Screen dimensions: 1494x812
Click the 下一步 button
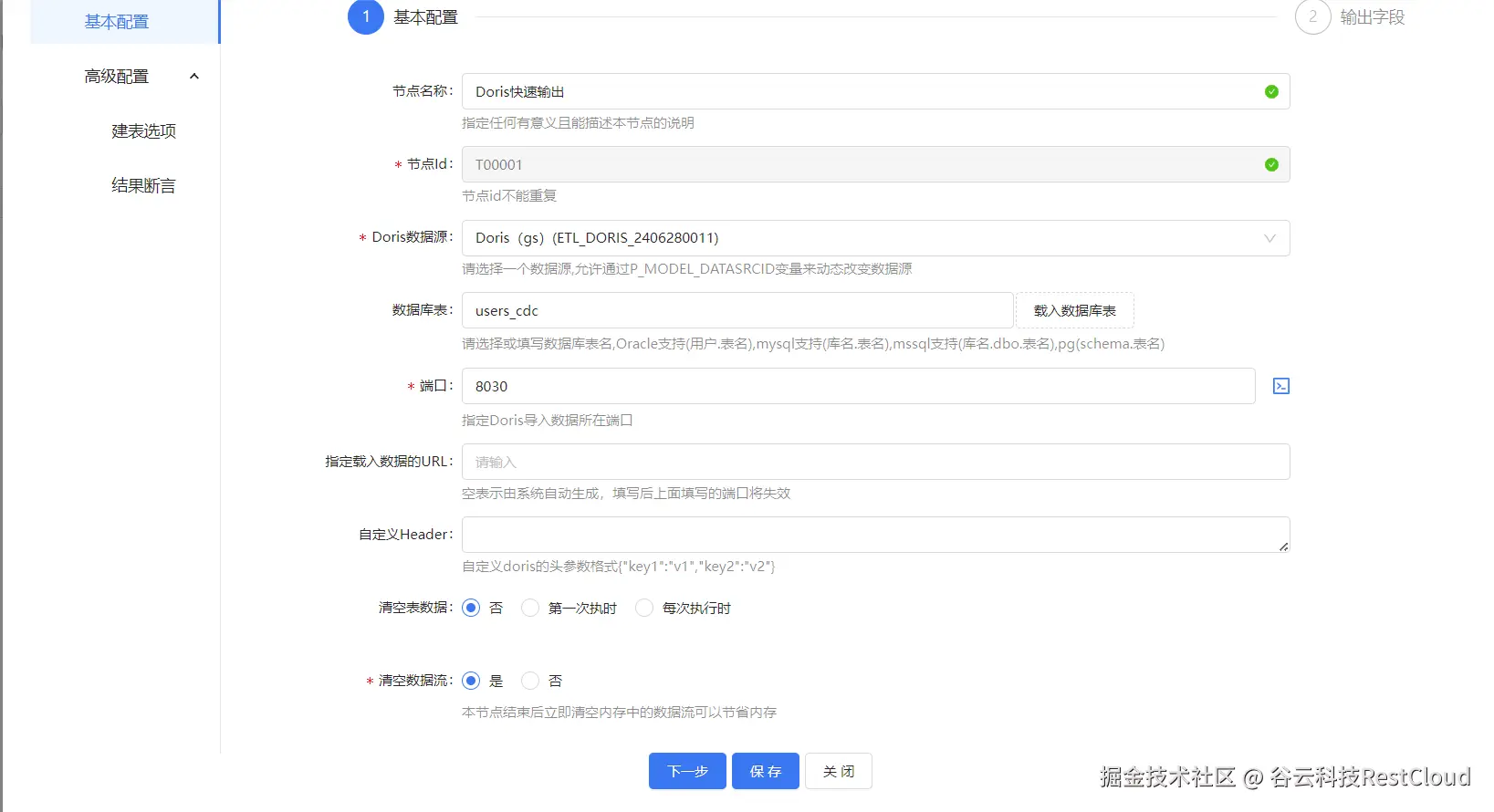click(x=687, y=771)
